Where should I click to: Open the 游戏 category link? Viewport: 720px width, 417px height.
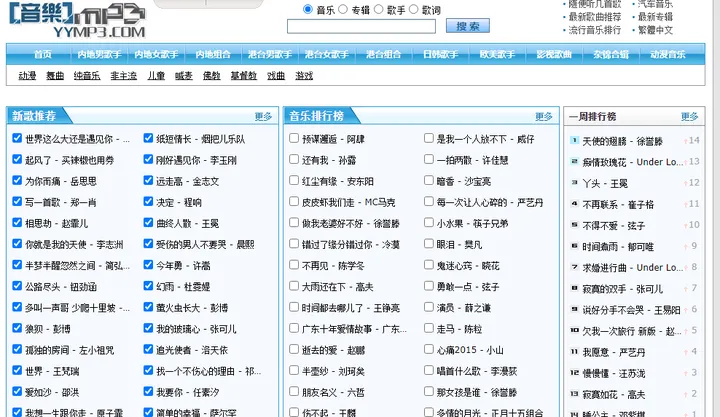tap(304, 75)
